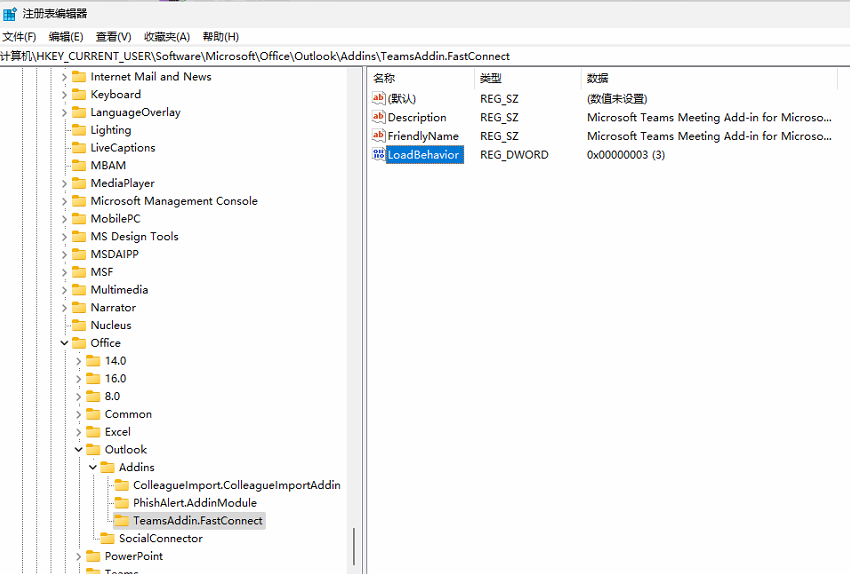Expand the LanguageOverlay key
Screen dimensions: 850x574
65,113
